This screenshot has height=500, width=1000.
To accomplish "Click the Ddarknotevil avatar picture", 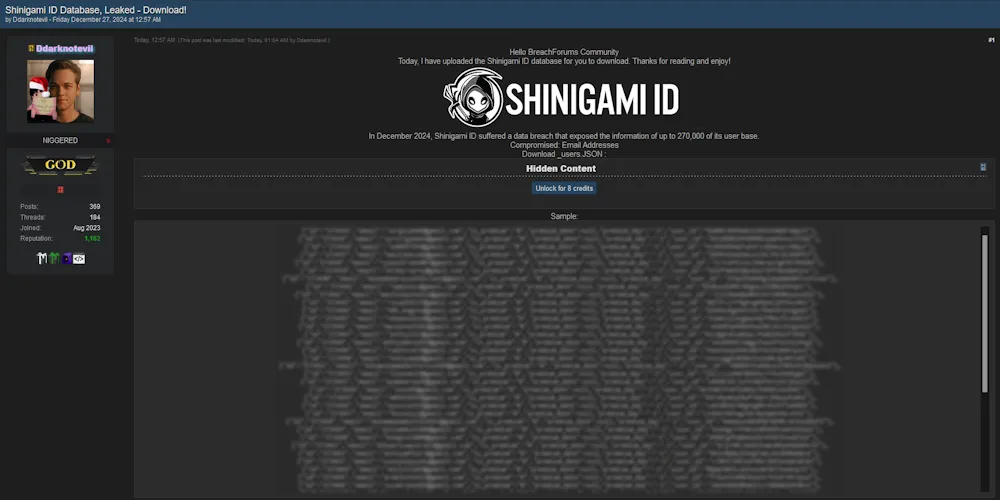I will point(61,91).
